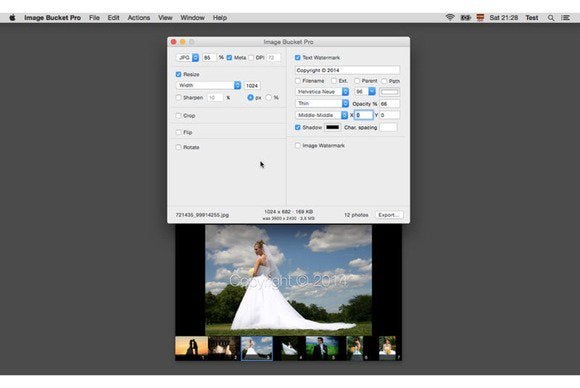Select thumbnail 3 with the bride under blue sky
The image size is (580, 388).
point(257,348)
